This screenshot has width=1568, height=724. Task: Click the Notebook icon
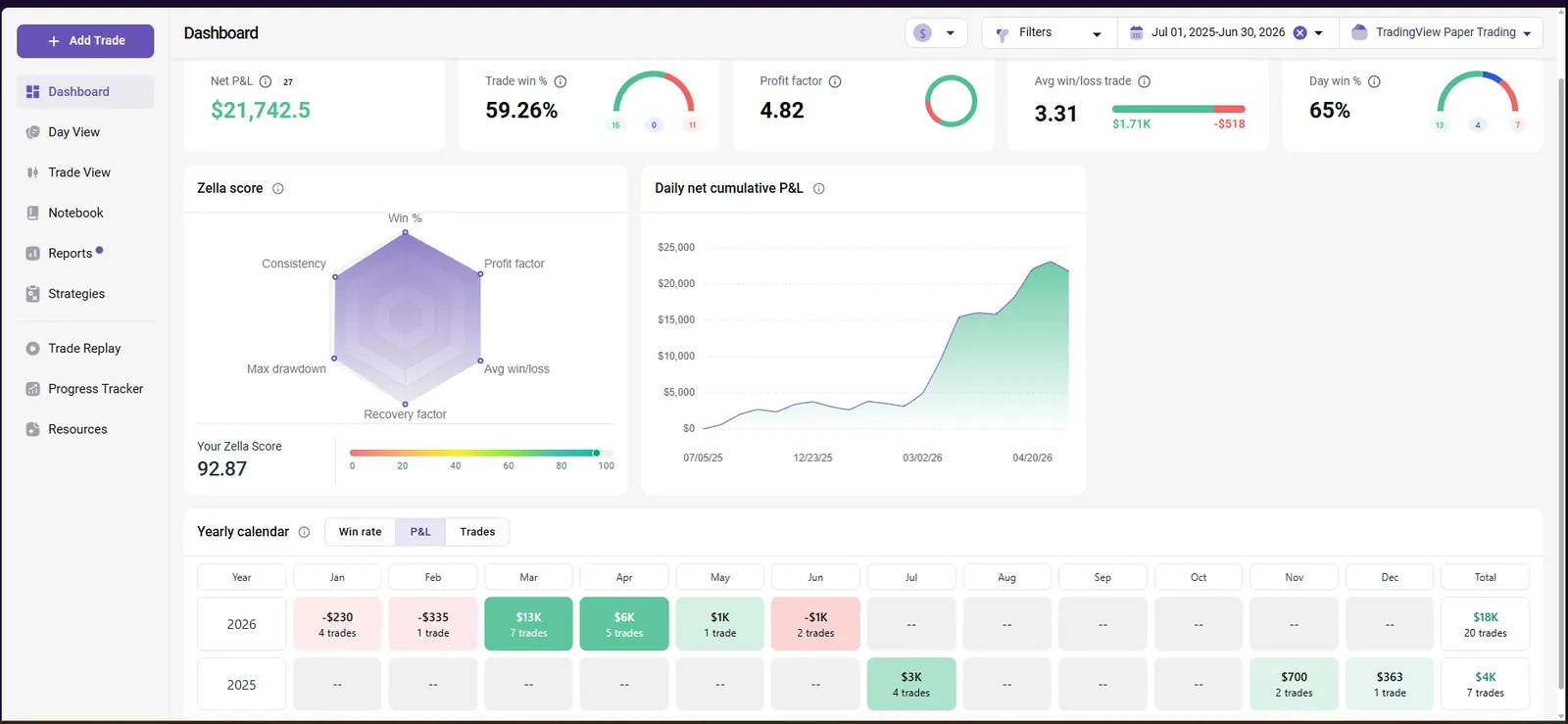32,213
